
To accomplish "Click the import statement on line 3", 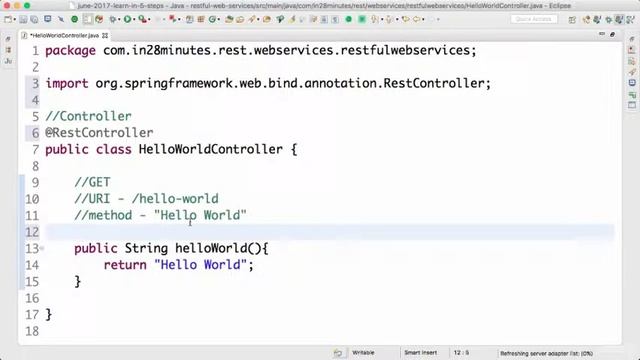I will [x=268, y=83].
